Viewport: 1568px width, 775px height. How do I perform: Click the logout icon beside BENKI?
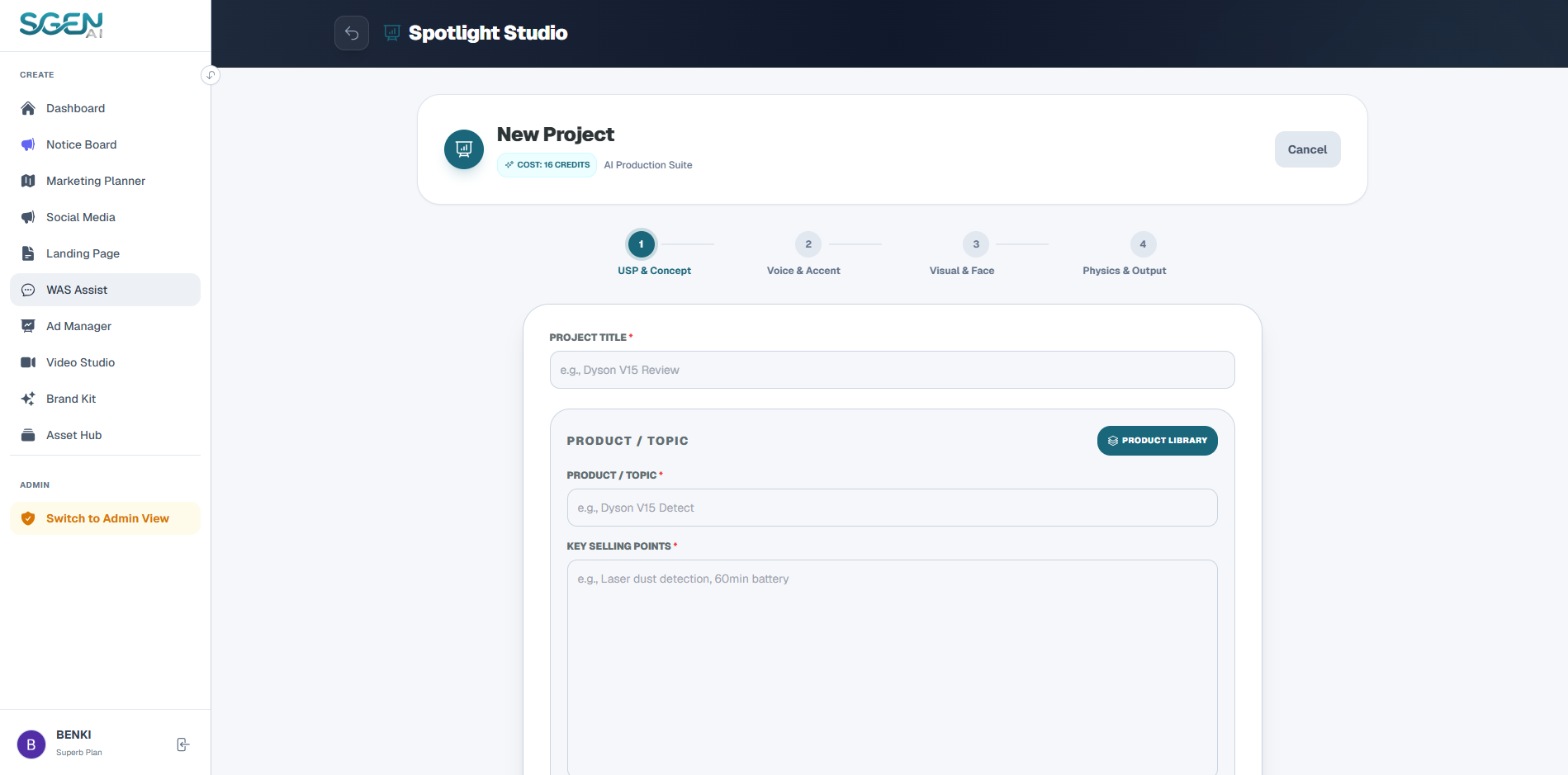[x=183, y=744]
